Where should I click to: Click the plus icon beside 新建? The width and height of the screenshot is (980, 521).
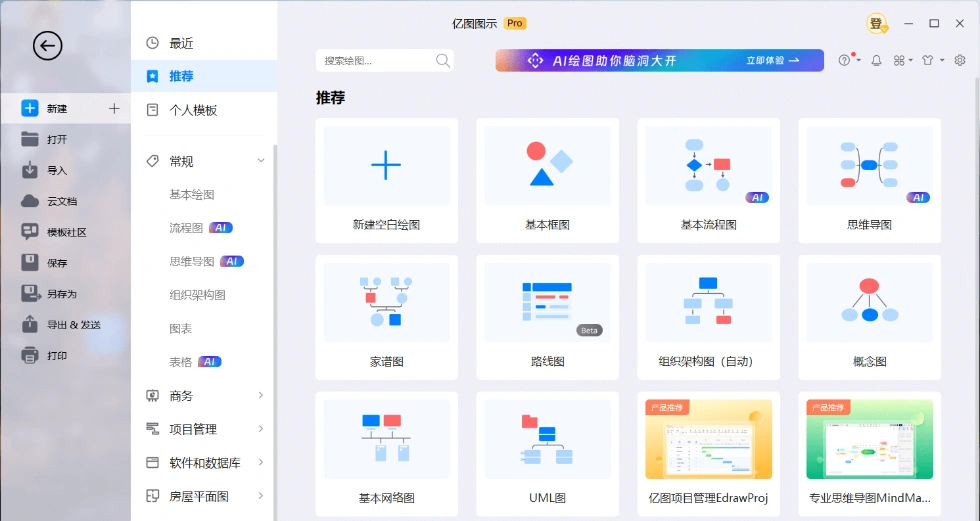tap(114, 109)
